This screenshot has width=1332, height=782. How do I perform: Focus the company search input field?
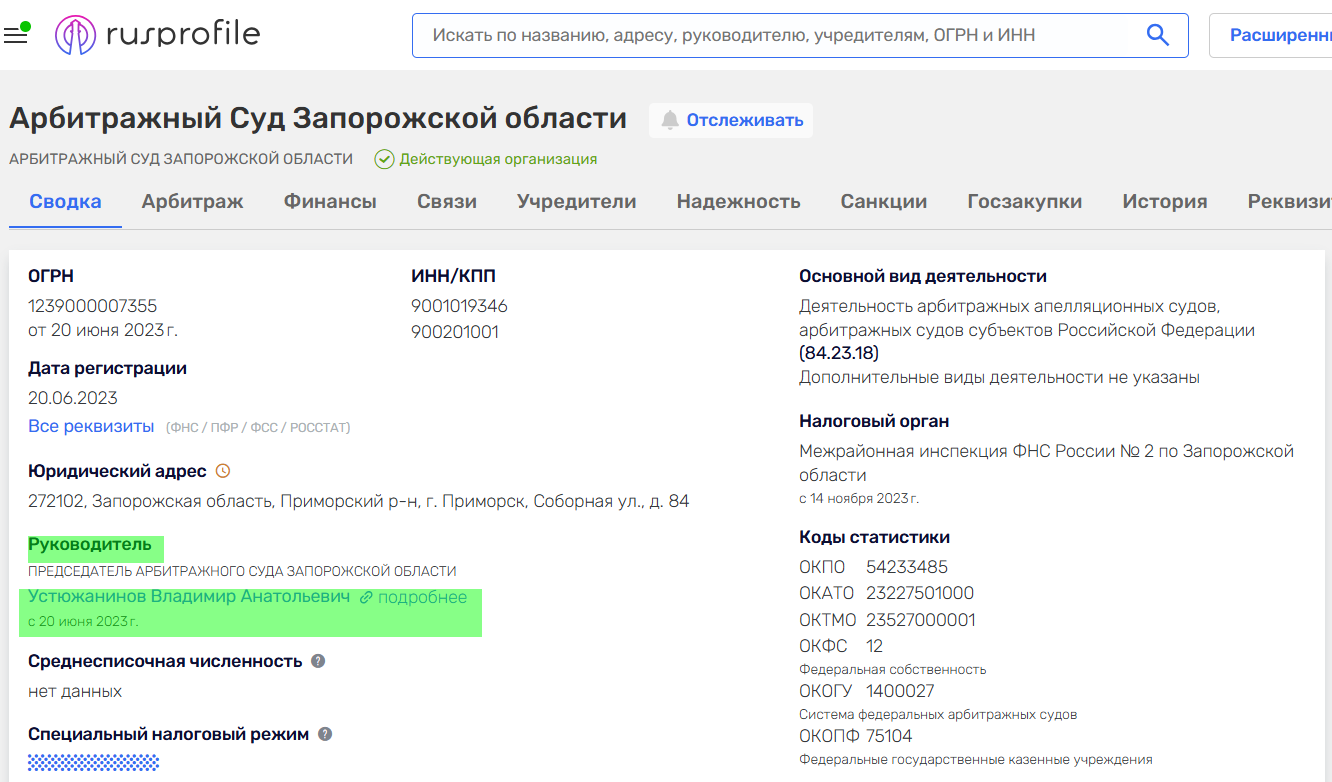[x=780, y=35]
